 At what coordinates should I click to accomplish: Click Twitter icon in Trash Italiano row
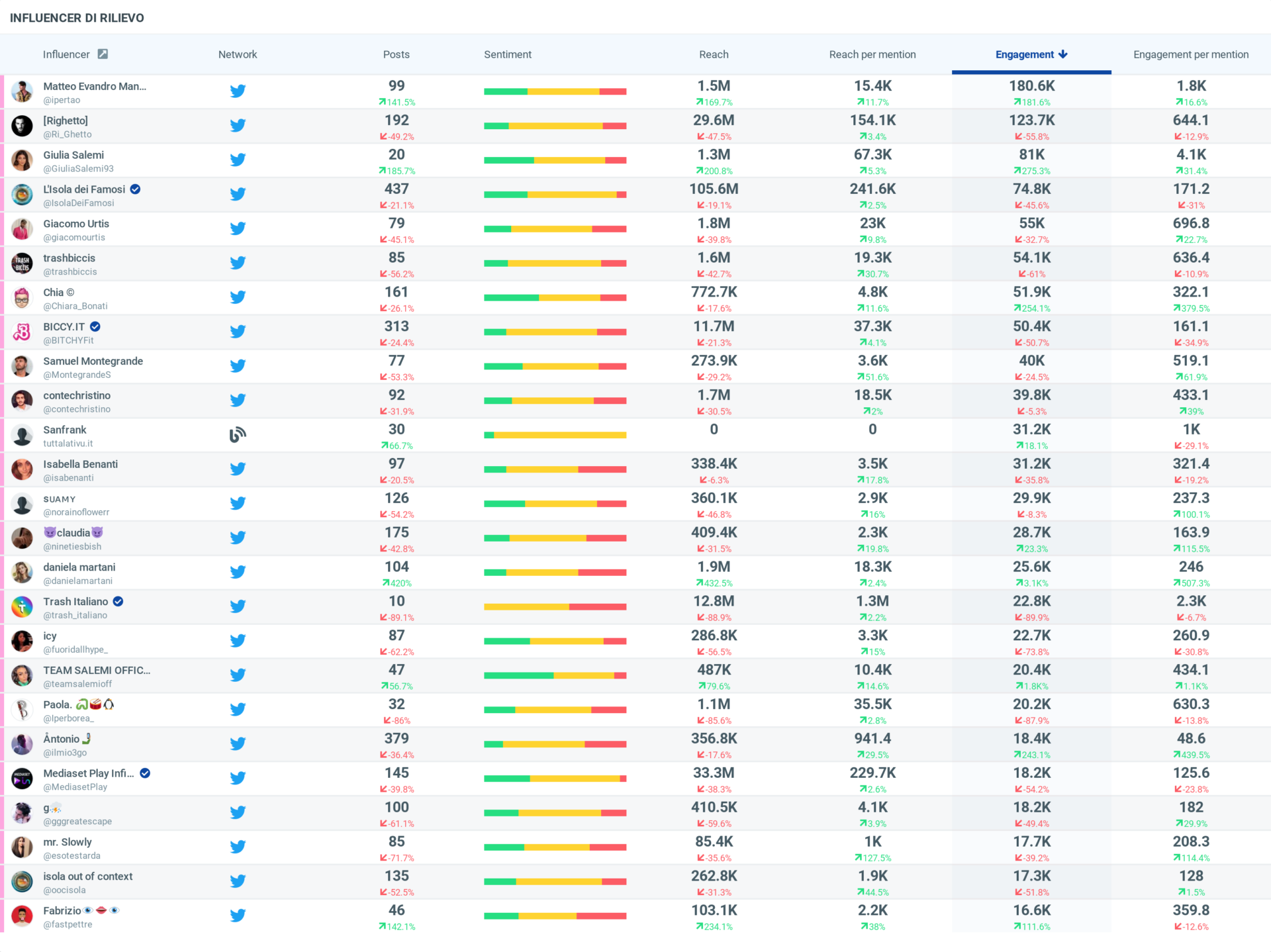coord(238,606)
